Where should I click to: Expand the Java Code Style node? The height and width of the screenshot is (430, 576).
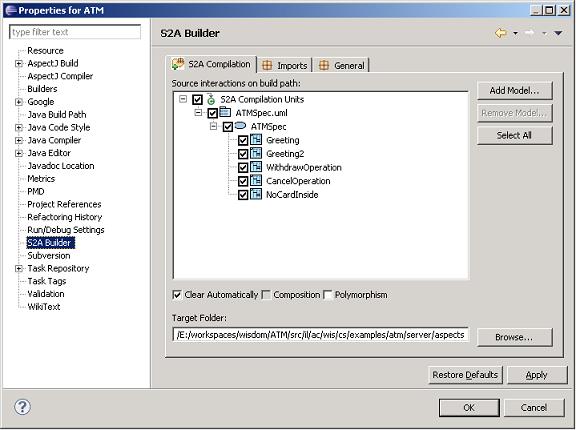[x=19, y=128]
